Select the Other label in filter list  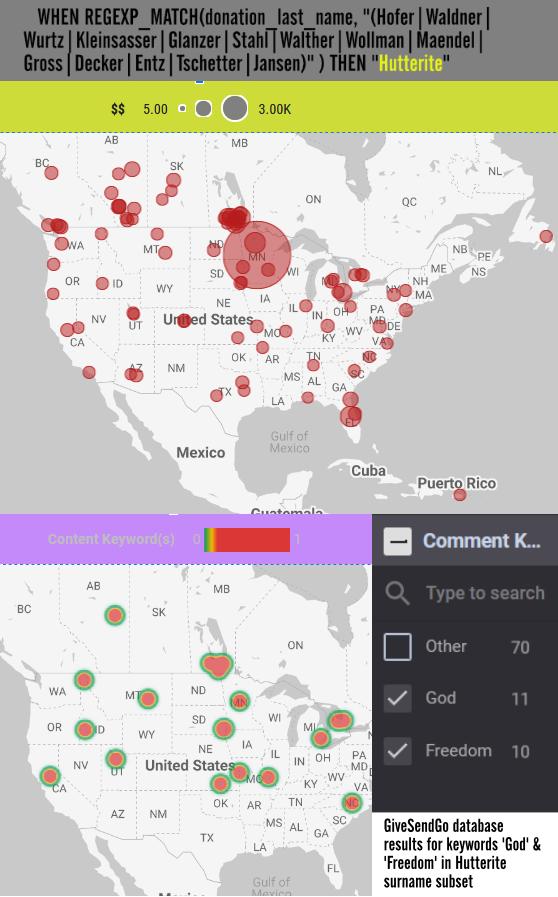point(446,646)
